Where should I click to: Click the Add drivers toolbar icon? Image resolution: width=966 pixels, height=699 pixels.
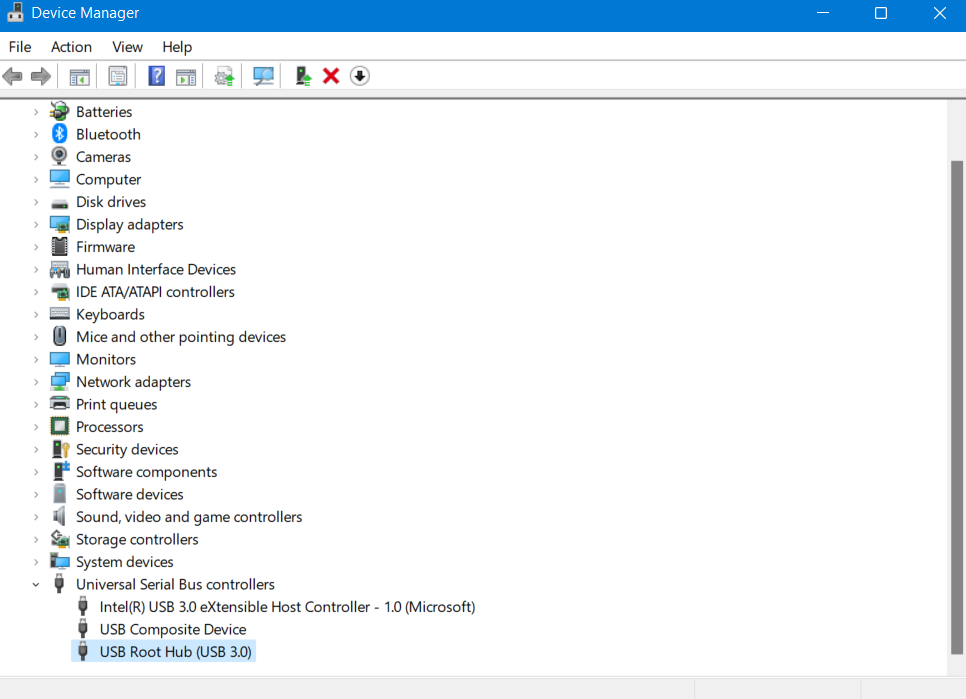pos(303,76)
